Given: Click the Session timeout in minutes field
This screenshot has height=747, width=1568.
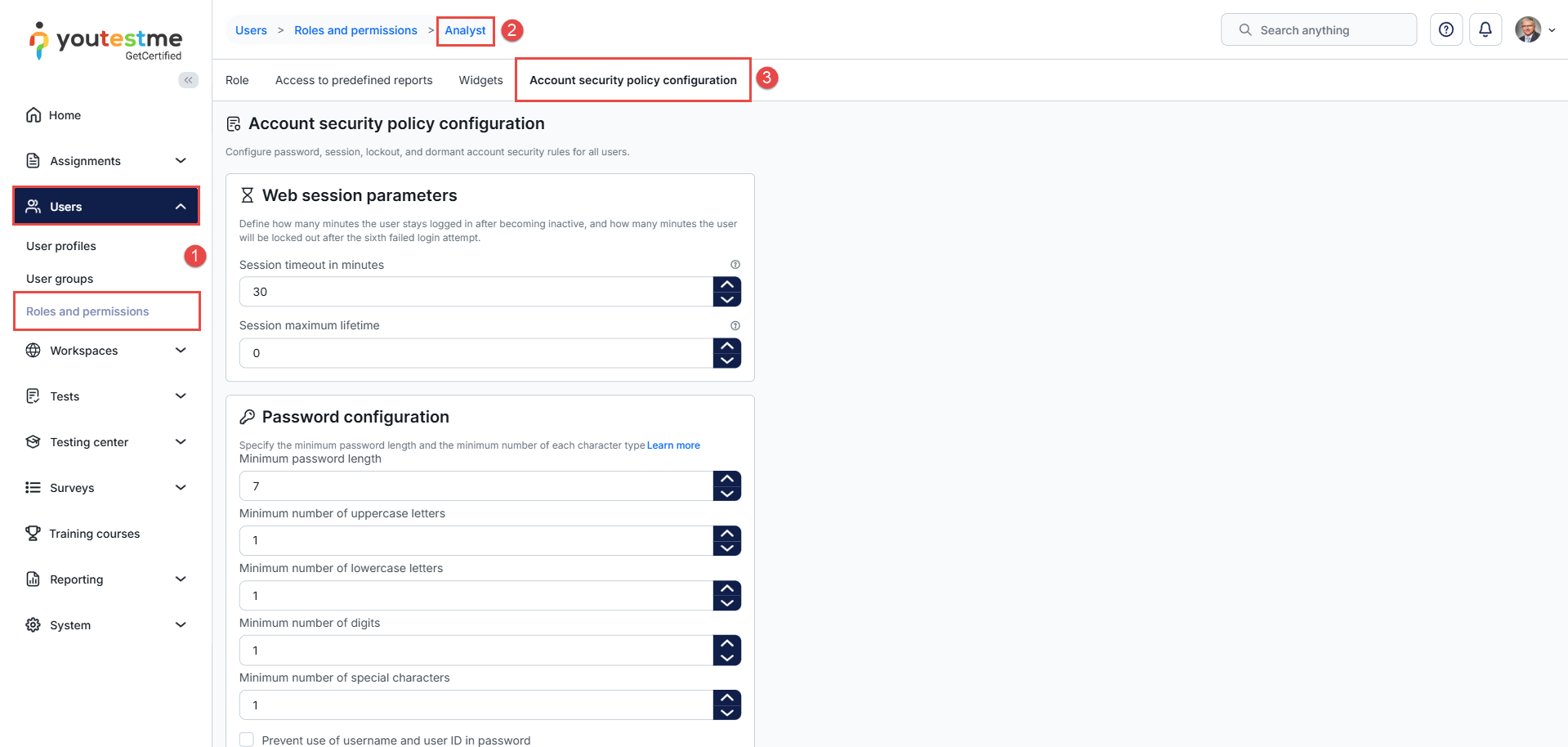Looking at the screenshot, I should tap(476, 292).
